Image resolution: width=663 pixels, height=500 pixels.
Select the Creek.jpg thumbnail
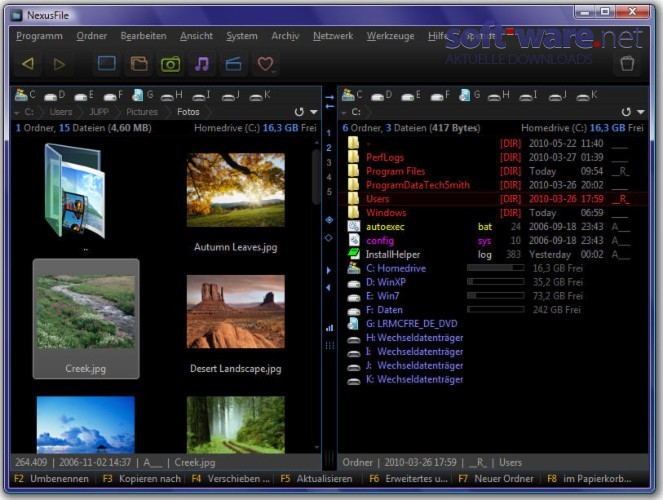tap(86, 319)
